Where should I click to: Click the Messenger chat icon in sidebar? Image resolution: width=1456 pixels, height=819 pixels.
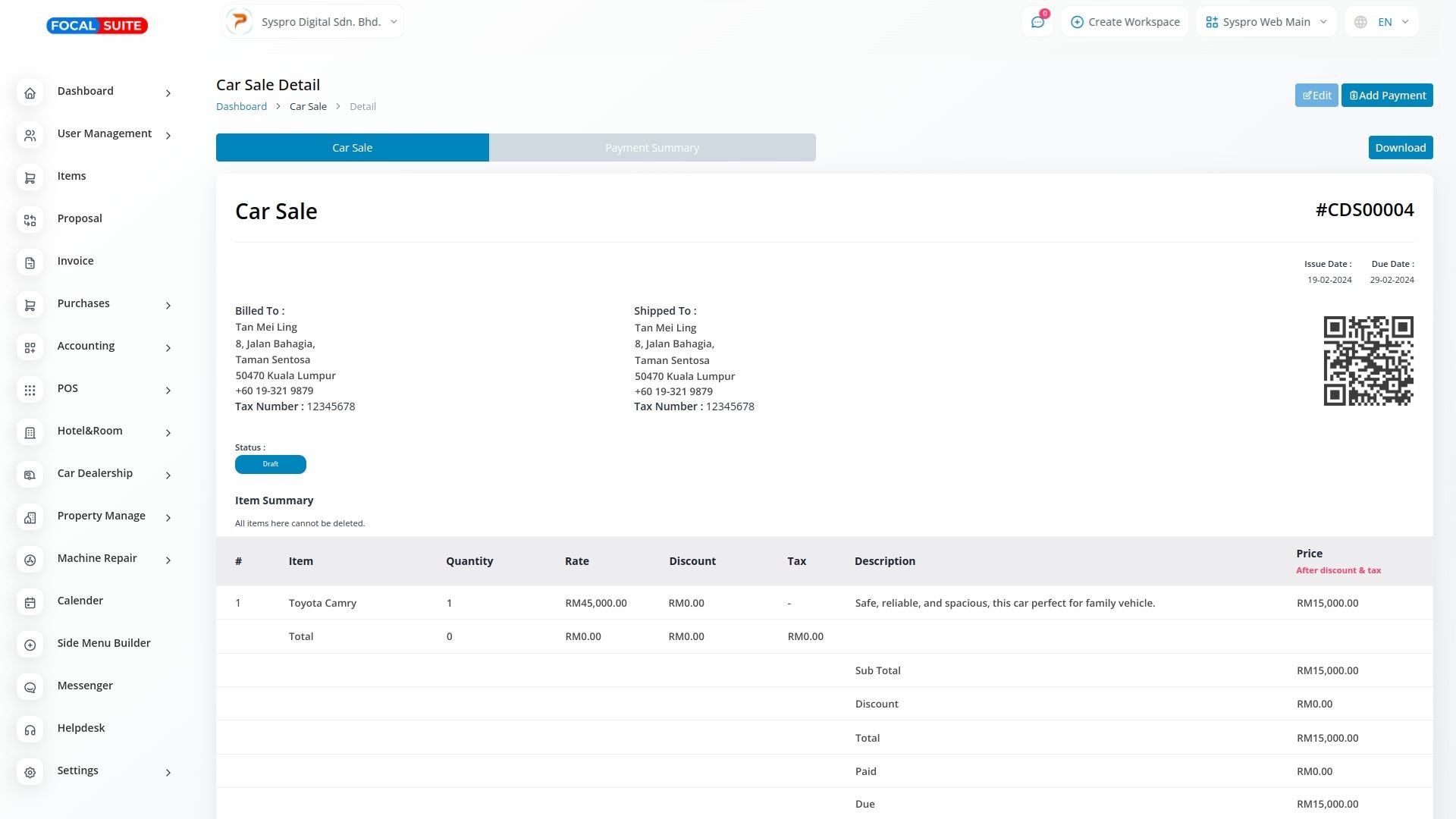tap(30, 688)
